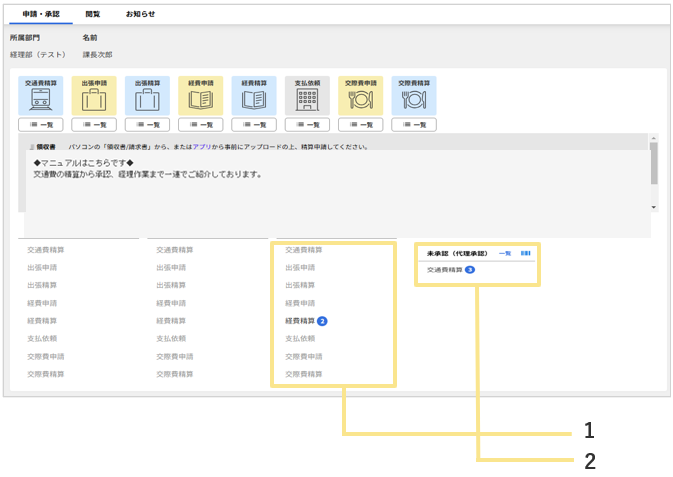The height and width of the screenshot is (477, 673).
Task: Select 出張精算 in the column containing badge 2
Action: (x=300, y=285)
